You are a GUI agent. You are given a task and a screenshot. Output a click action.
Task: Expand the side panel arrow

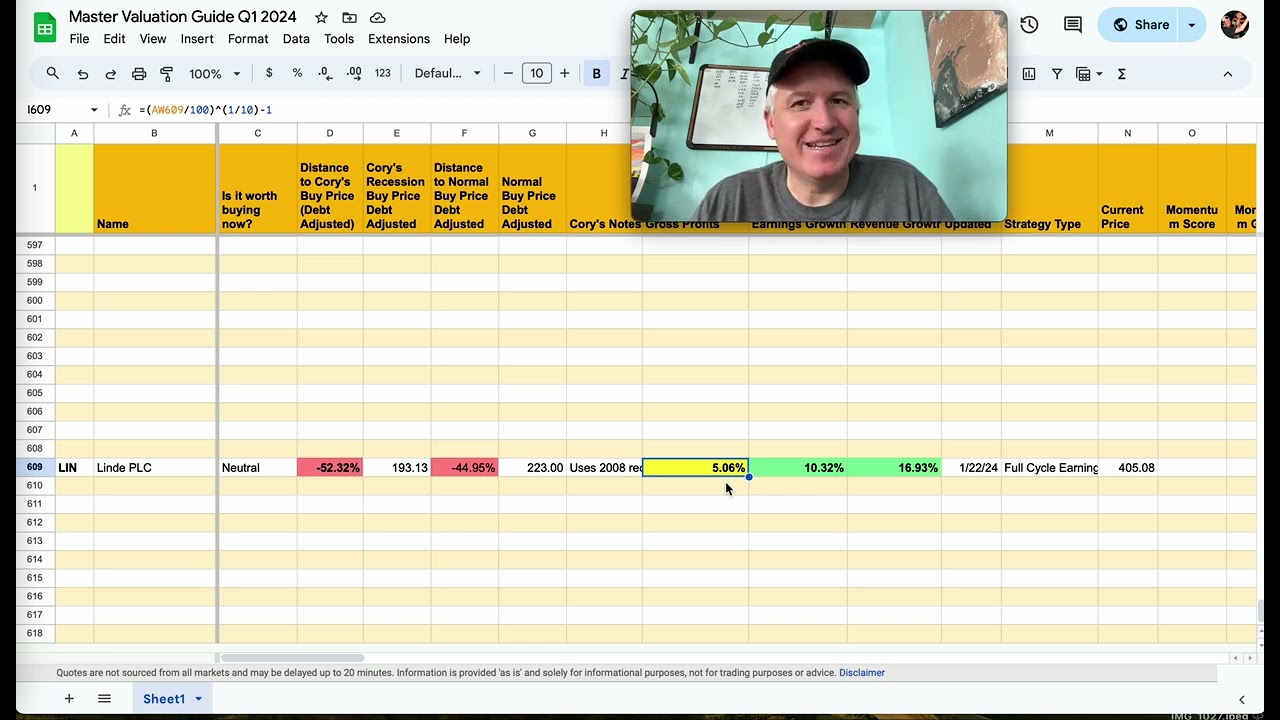point(1242,699)
